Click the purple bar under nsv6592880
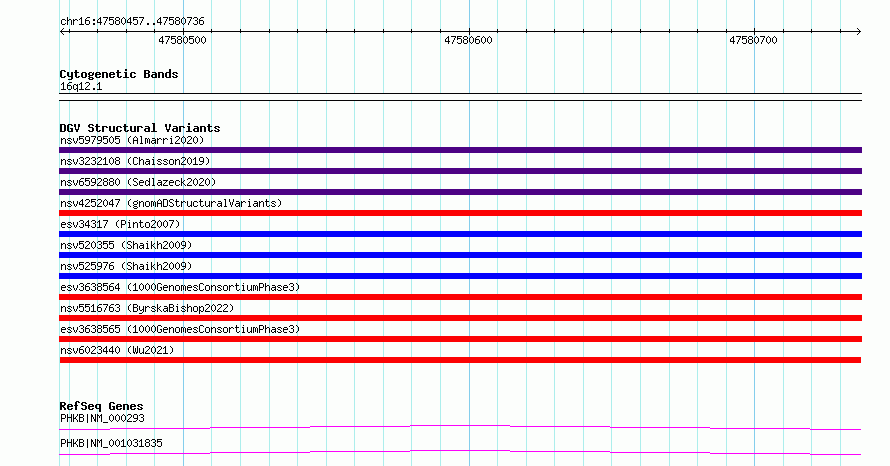The width and height of the screenshot is (890, 466). tap(460, 192)
